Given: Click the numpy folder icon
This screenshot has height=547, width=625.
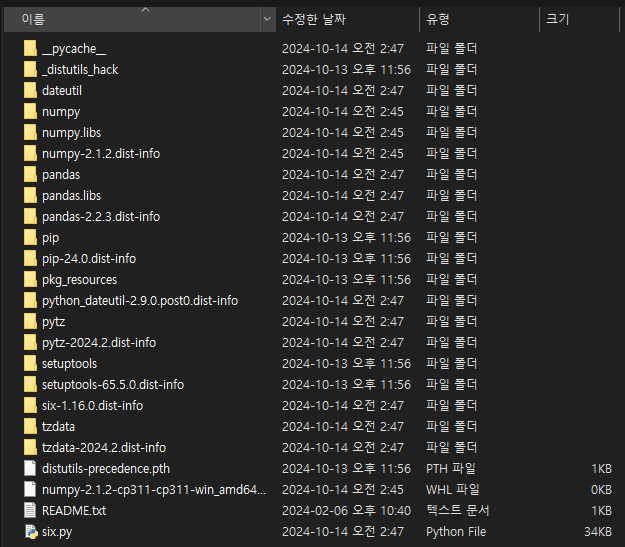Looking at the screenshot, I should (30, 111).
